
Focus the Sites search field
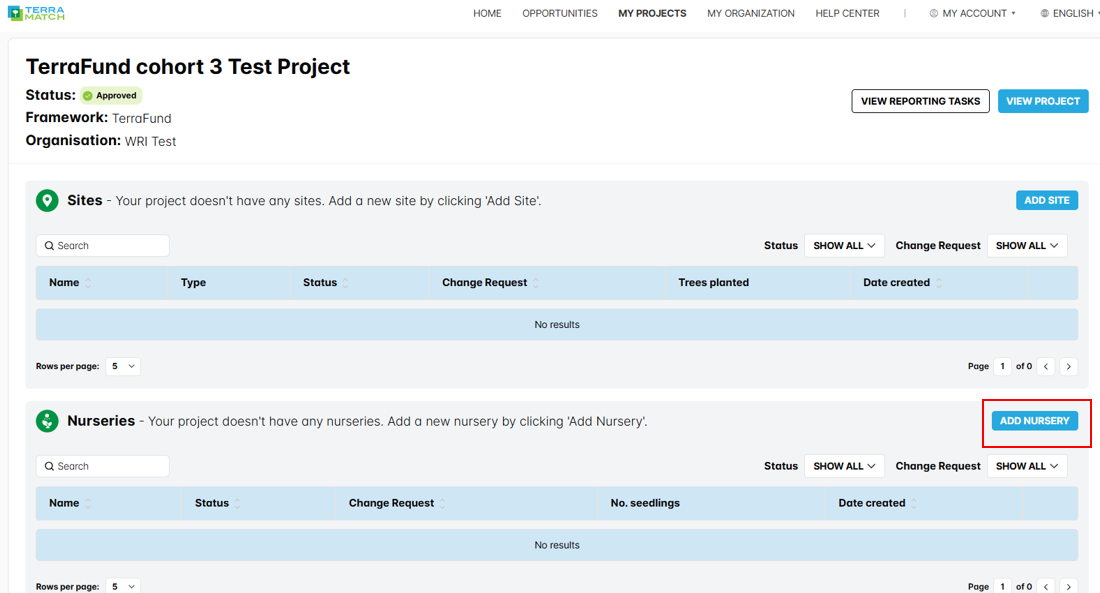pyautogui.click(x=102, y=246)
